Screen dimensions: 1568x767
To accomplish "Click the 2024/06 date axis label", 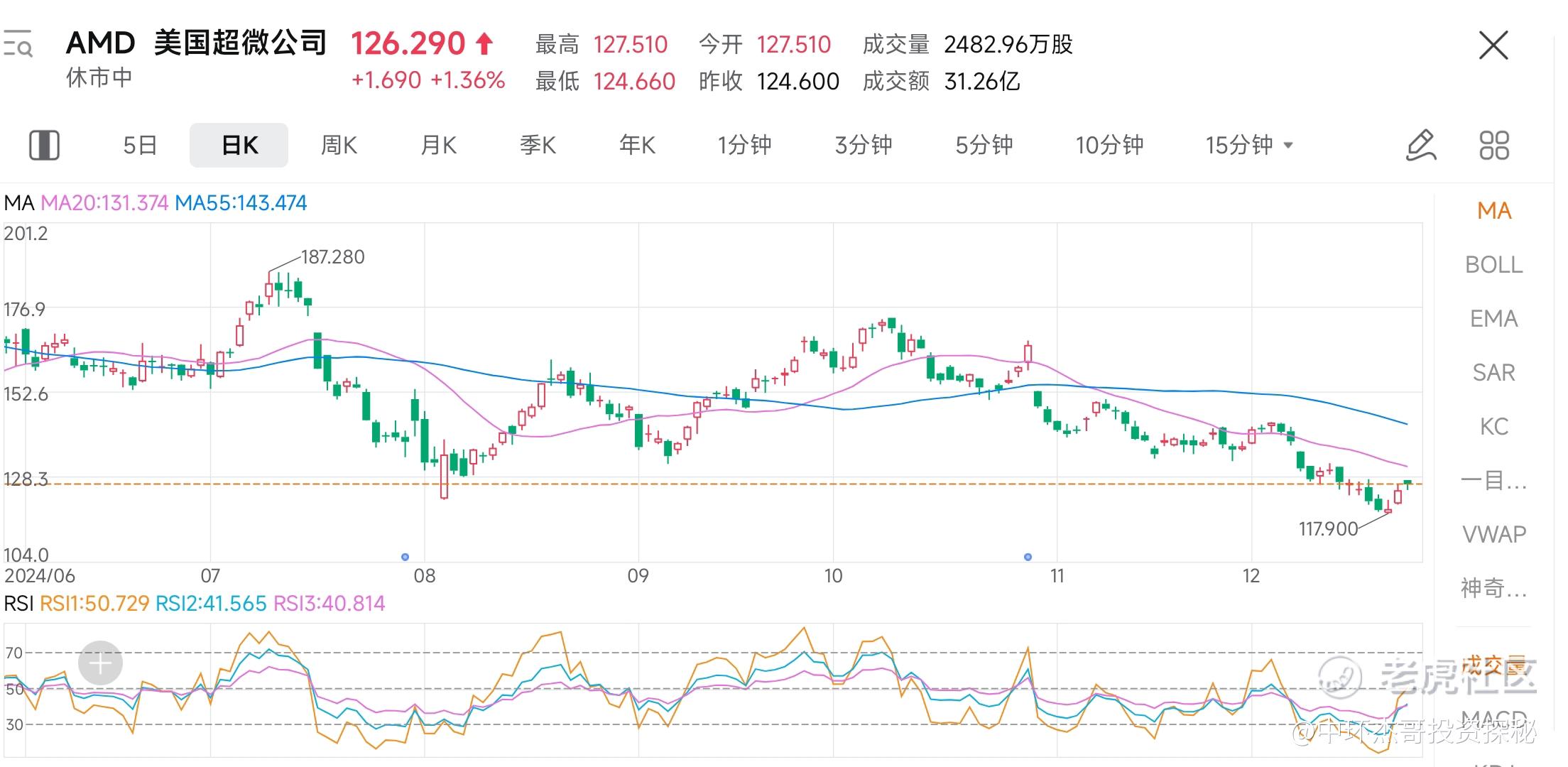I will (x=40, y=575).
